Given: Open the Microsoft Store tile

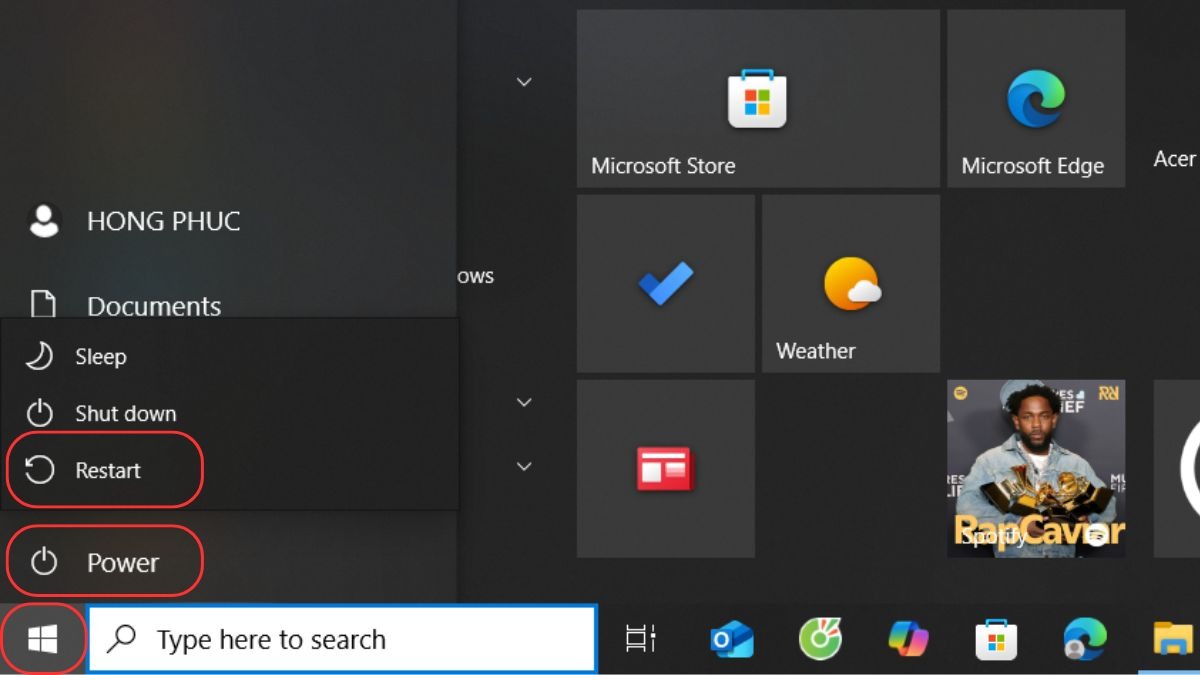Looking at the screenshot, I should click(758, 99).
